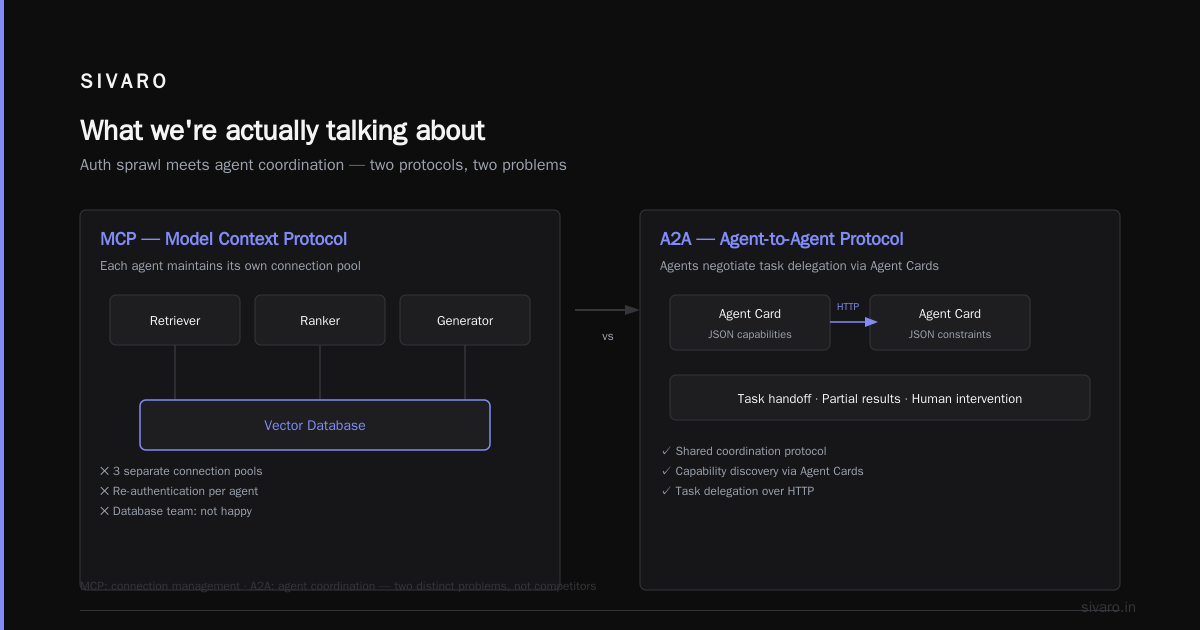Select the heading 'What we're actually talking about'
This screenshot has width=1200, height=630.
(282, 131)
